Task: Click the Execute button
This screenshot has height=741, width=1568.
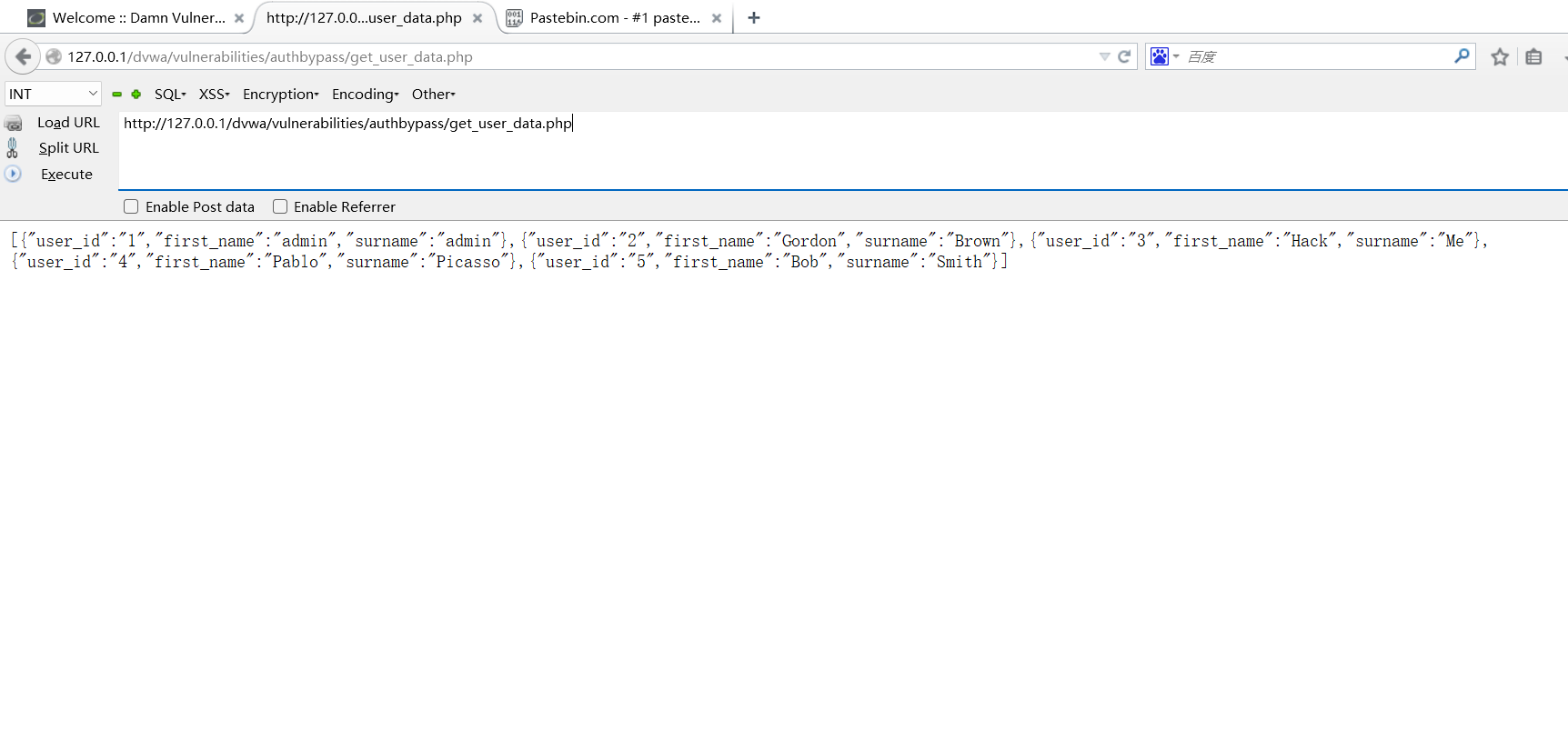Action: (66, 175)
